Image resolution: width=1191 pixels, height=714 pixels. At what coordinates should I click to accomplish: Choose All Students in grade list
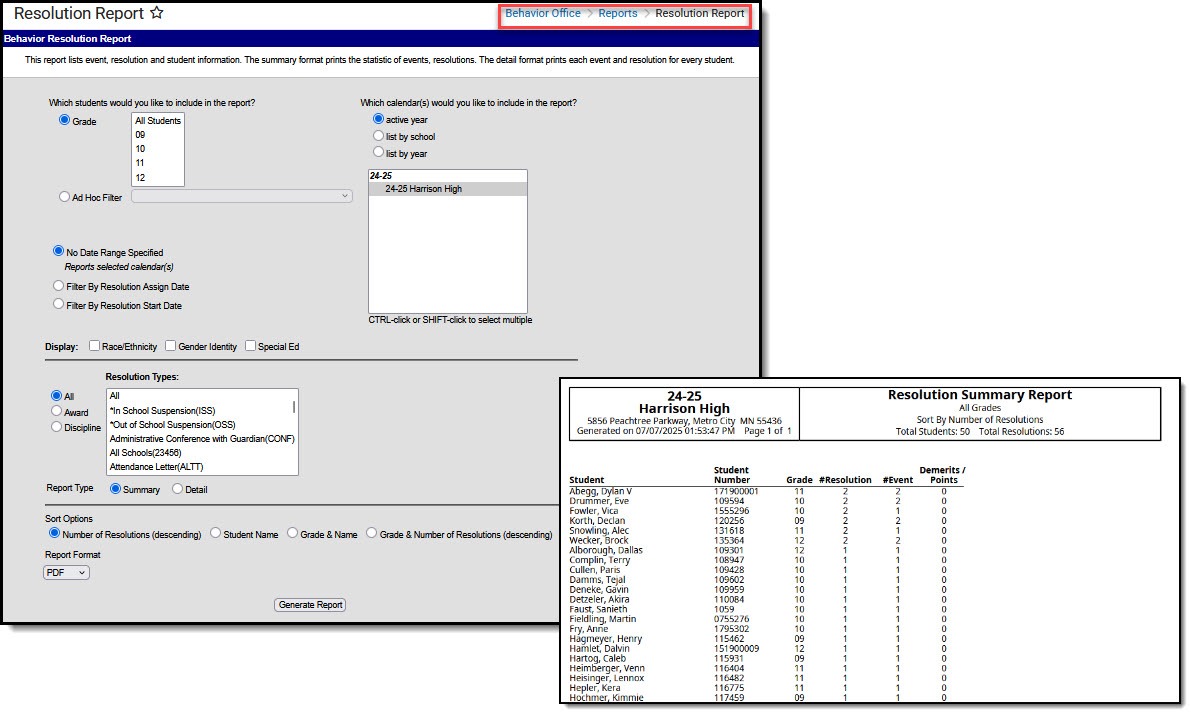(x=158, y=121)
